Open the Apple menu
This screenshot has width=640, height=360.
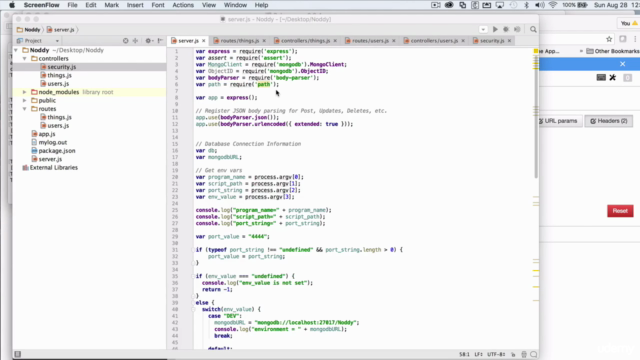[x=11, y=5]
